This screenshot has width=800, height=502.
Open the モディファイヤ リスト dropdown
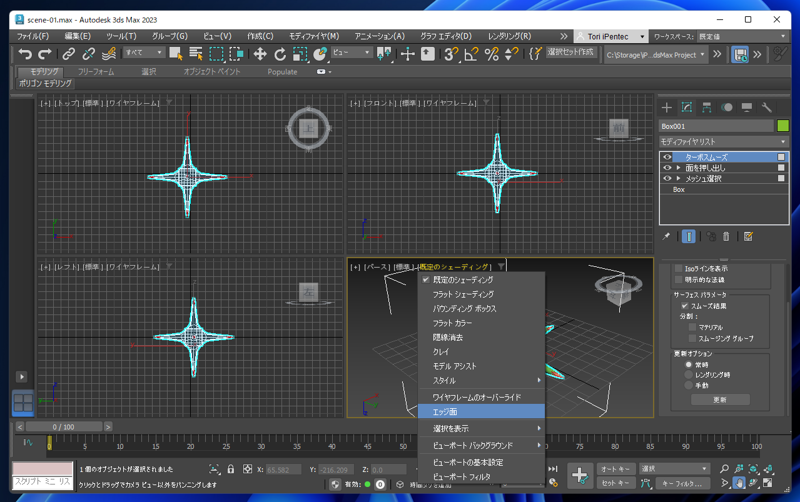point(723,141)
